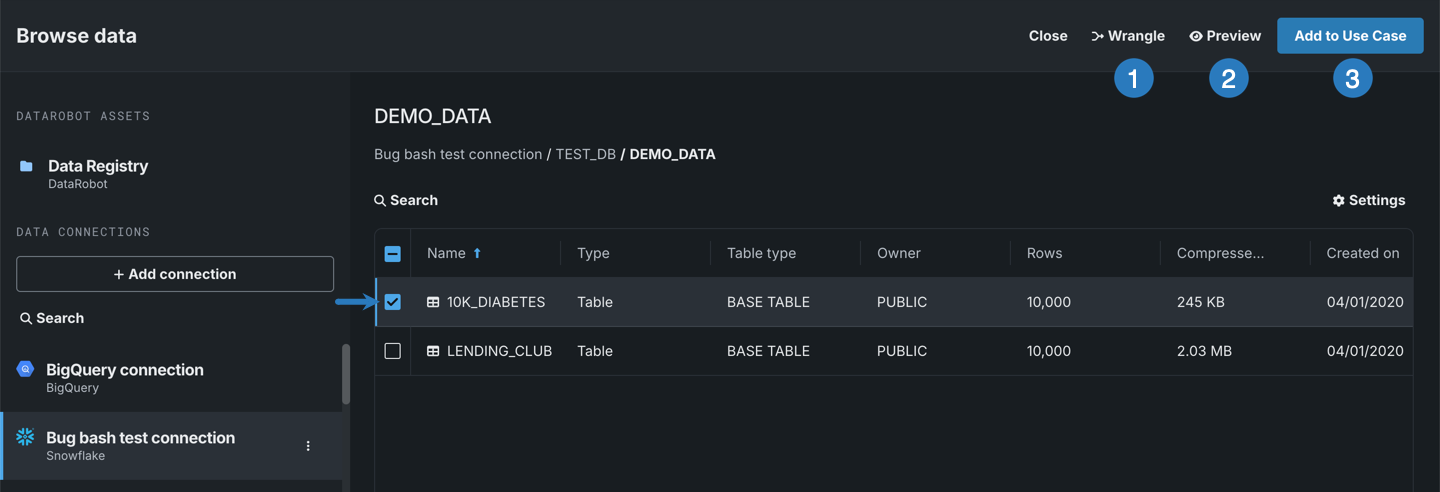Click the Data Registry folder icon

click(x=26, y=166)
